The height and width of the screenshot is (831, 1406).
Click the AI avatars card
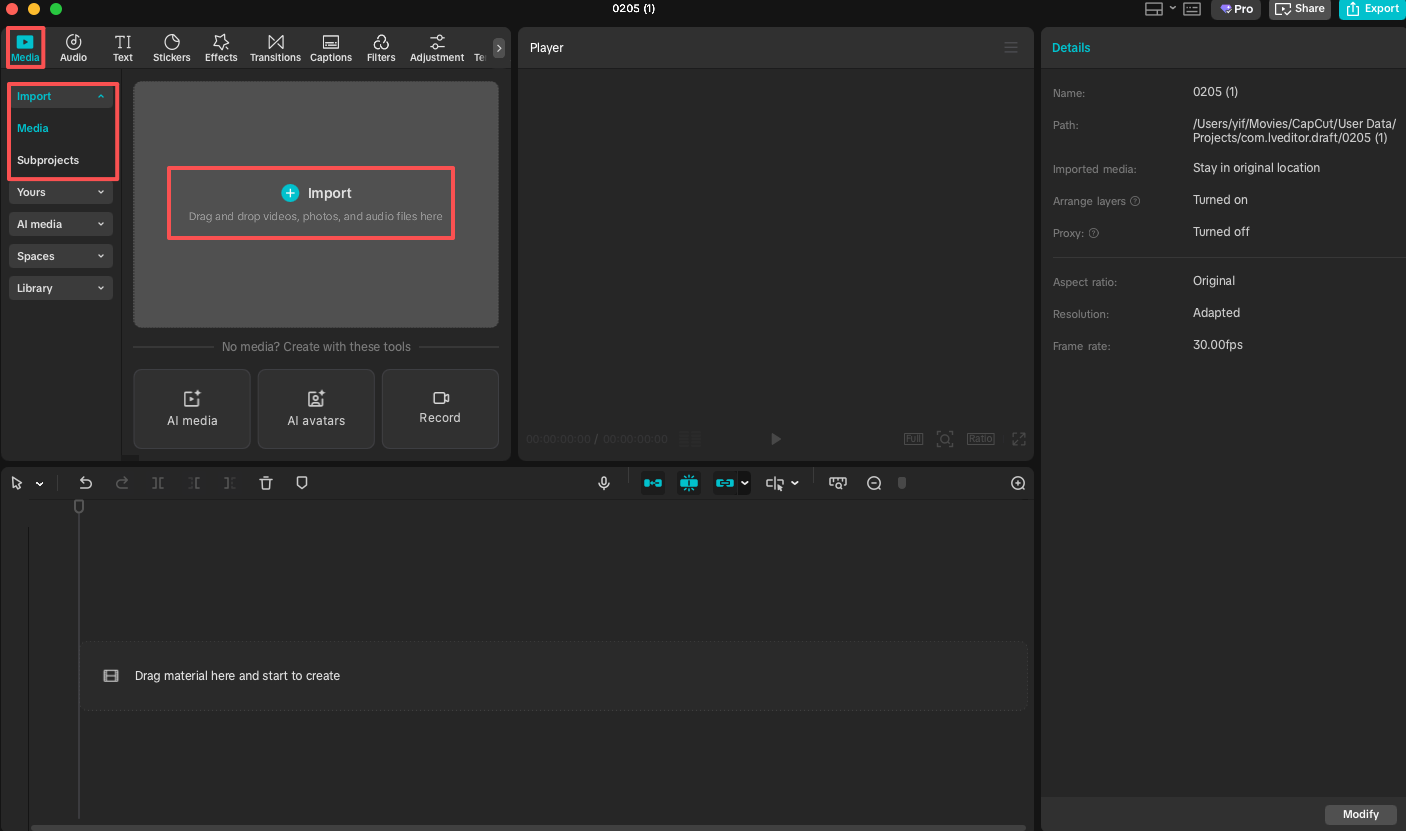[x=316, y=409]
